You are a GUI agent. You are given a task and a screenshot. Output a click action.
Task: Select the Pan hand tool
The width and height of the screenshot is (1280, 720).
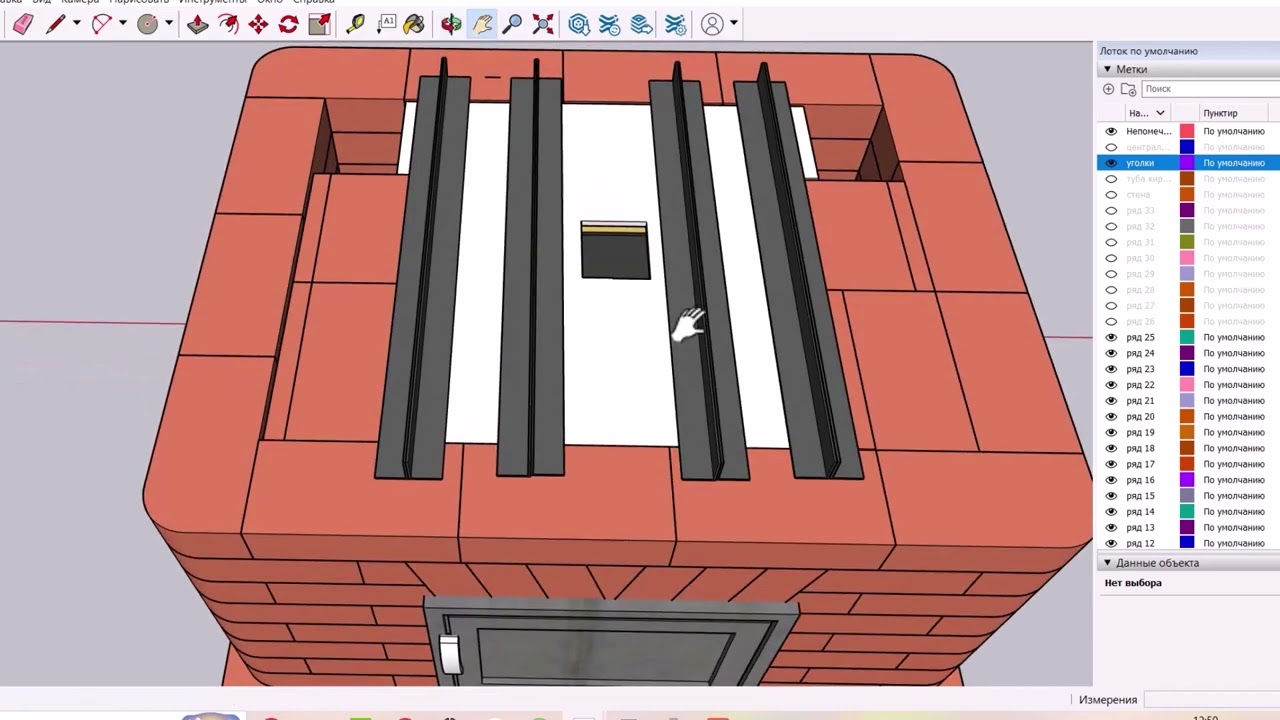482,24
